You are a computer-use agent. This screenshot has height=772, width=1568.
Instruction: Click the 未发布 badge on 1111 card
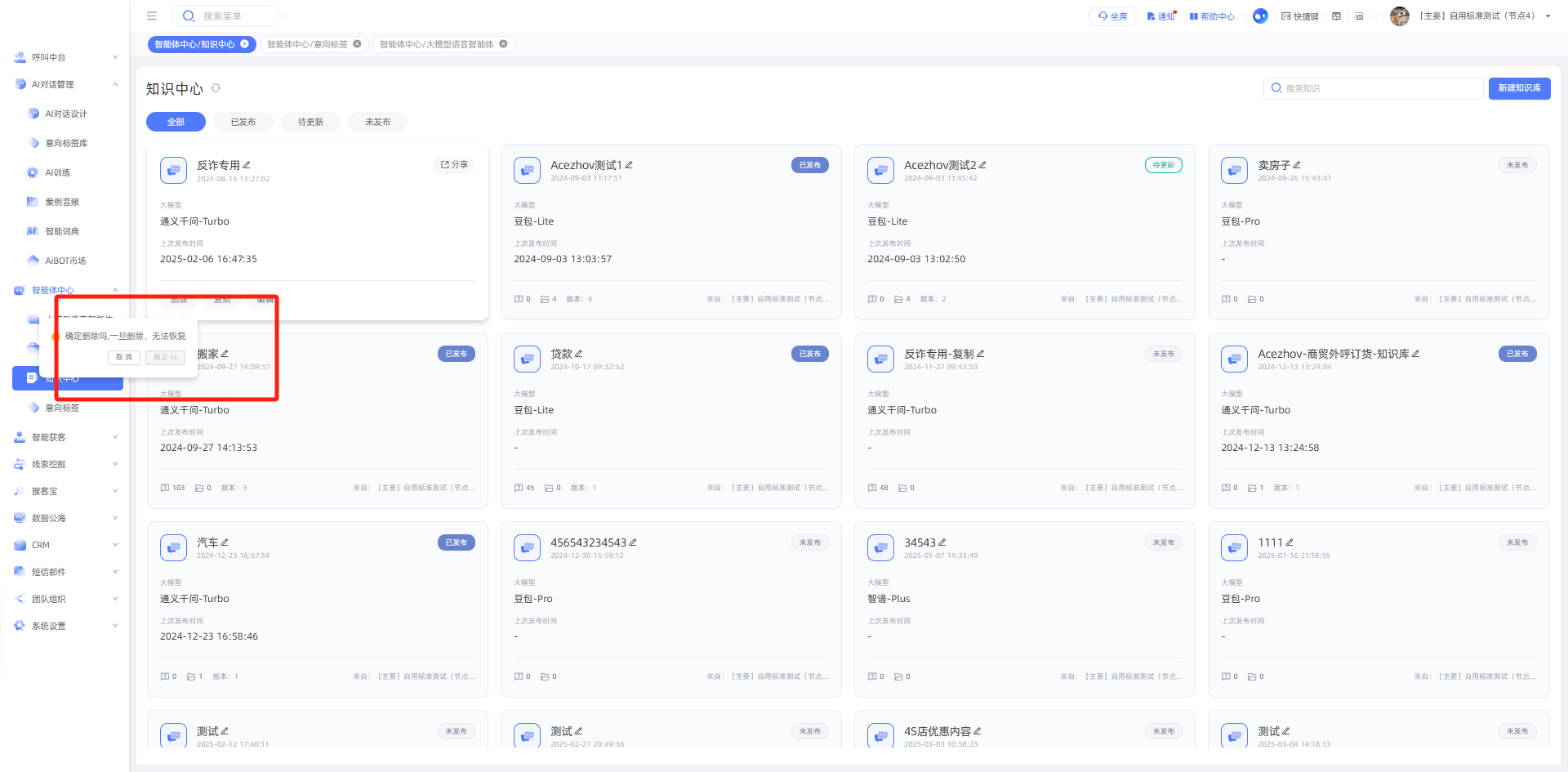pos(1517,542)
